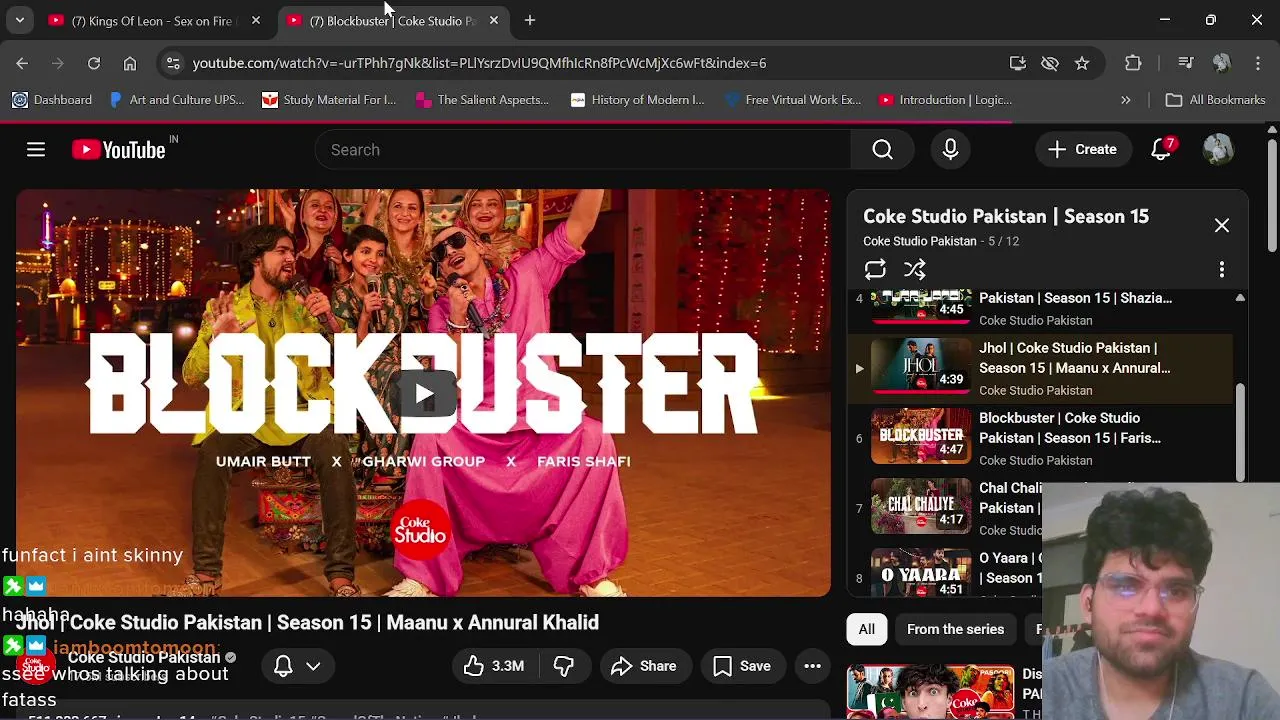Open more actions three-dot menu below video
Viewport: 1280px width, 720px height.
(x=812, y=666)
